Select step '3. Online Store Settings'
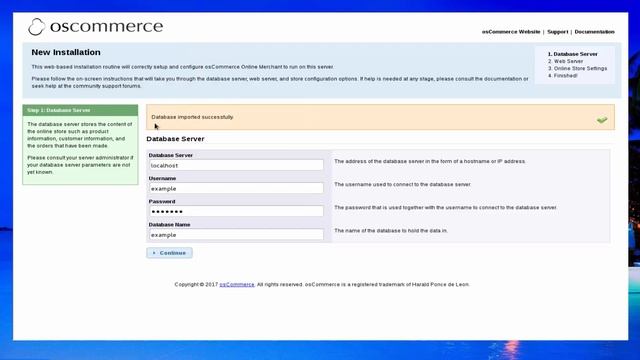The height and width of the screenshot is (360, 640). click(577, 69)
